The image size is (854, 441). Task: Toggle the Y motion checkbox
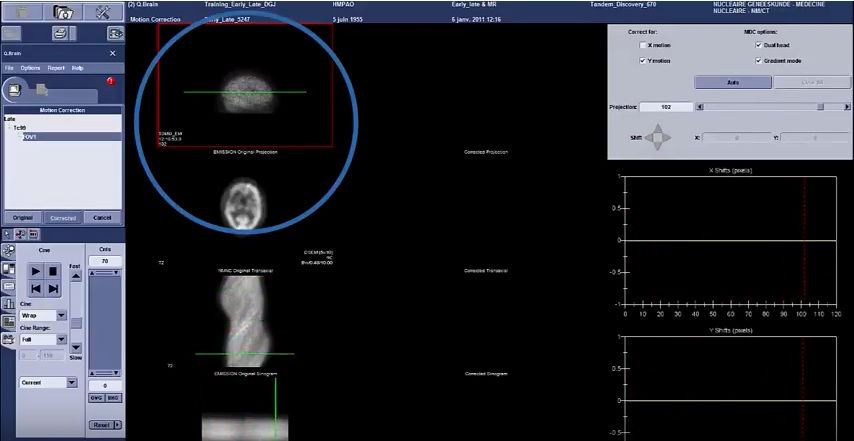643,61
